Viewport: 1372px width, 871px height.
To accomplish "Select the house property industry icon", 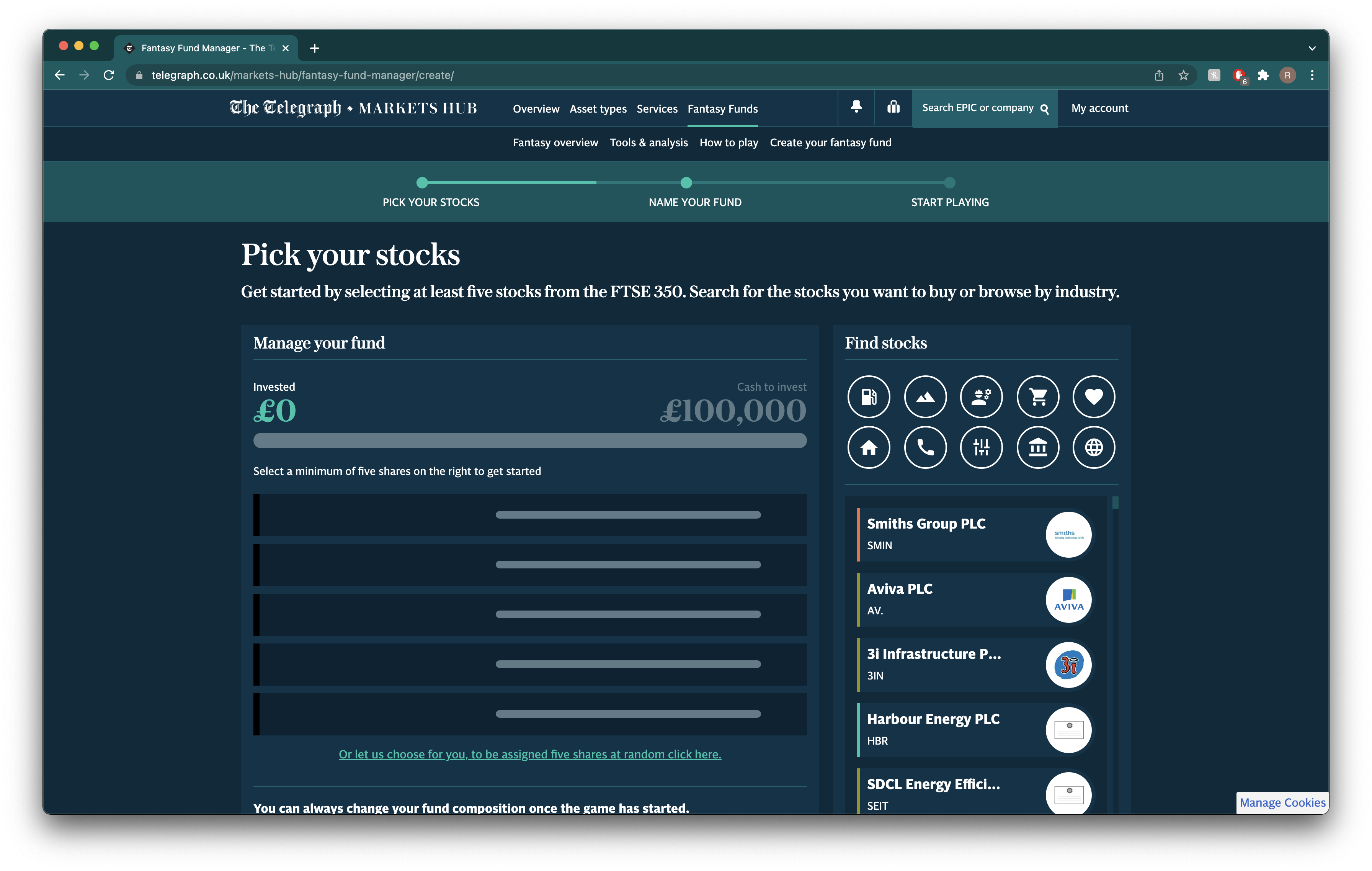I will coord(868,447).
